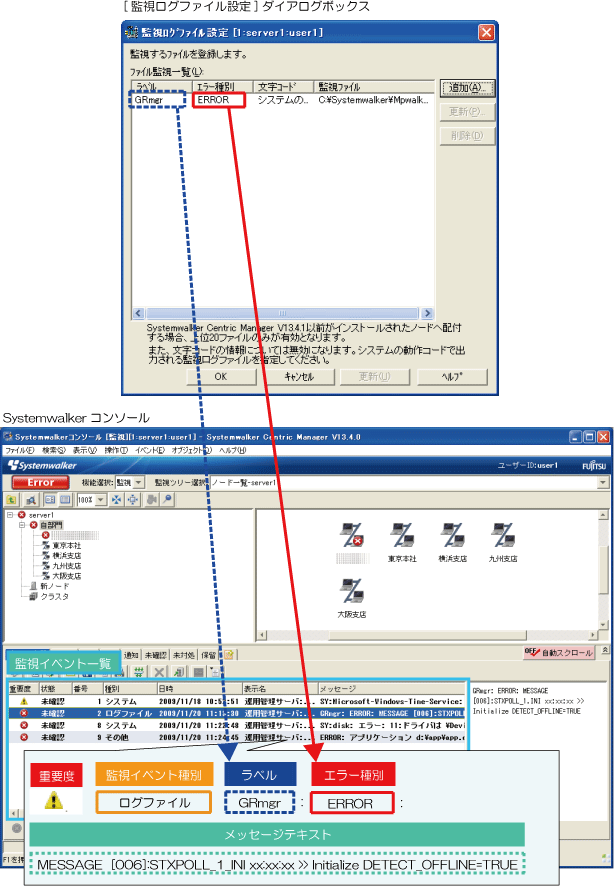
Task: Open the 表示(V) menu
Action: click(85, 450)
